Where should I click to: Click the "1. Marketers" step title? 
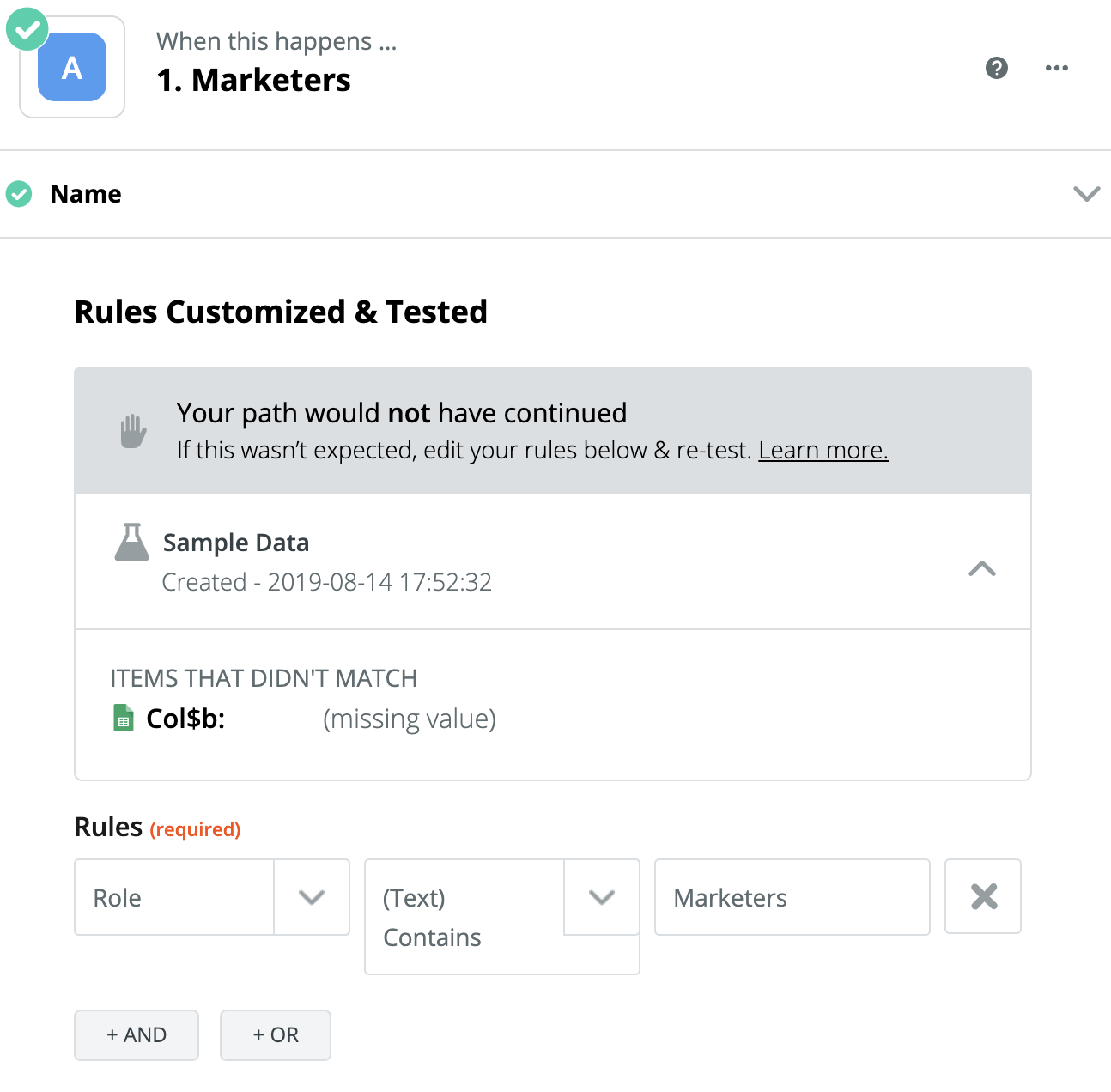pyautogui.click(x=254, y=80)
